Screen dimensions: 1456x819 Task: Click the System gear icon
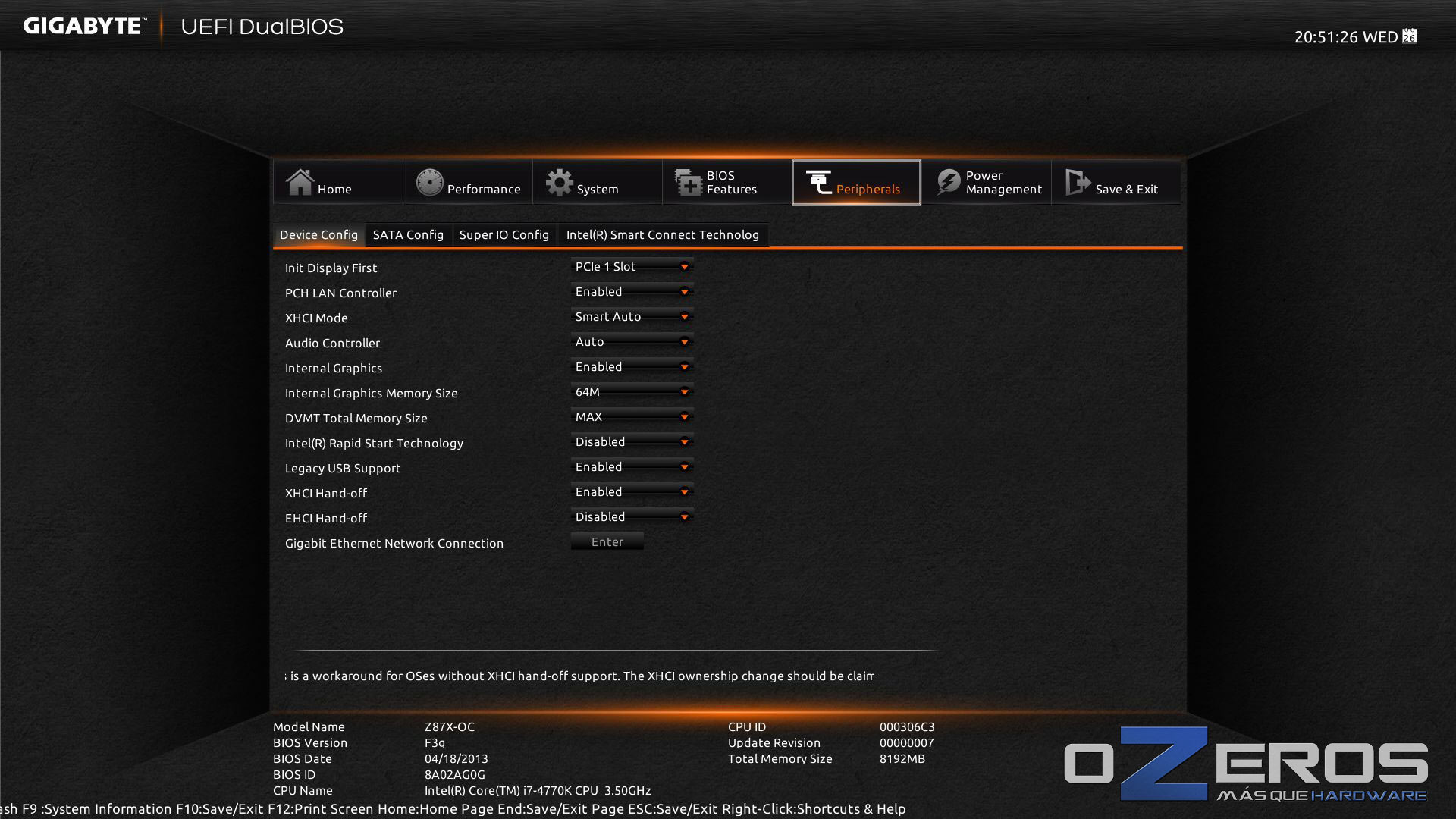[x=560, y=182]
